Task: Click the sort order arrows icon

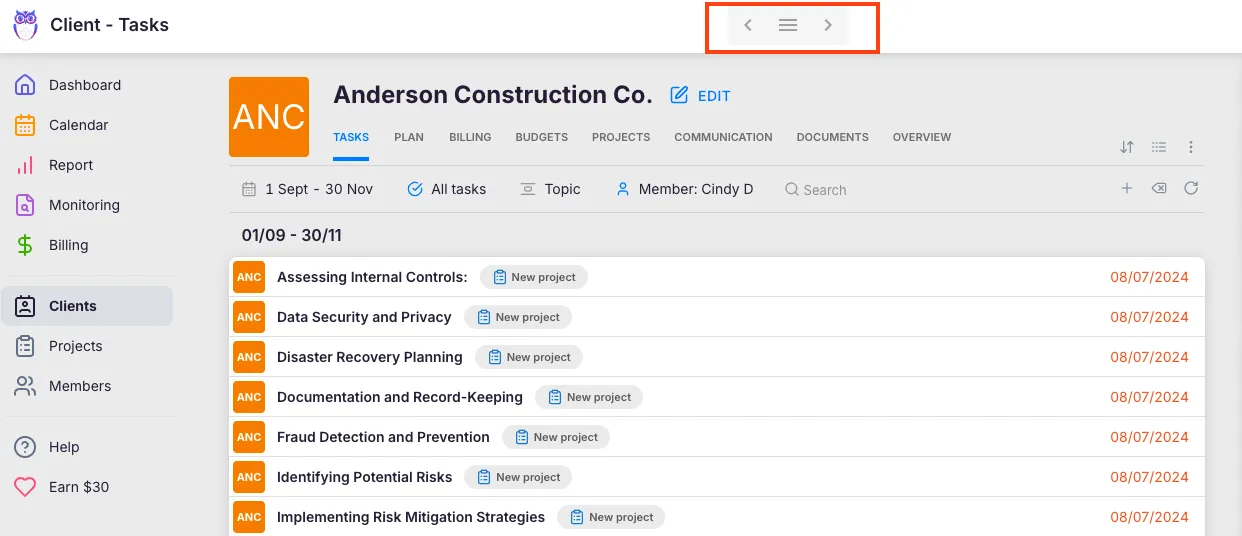Action: coord(1127,147)
